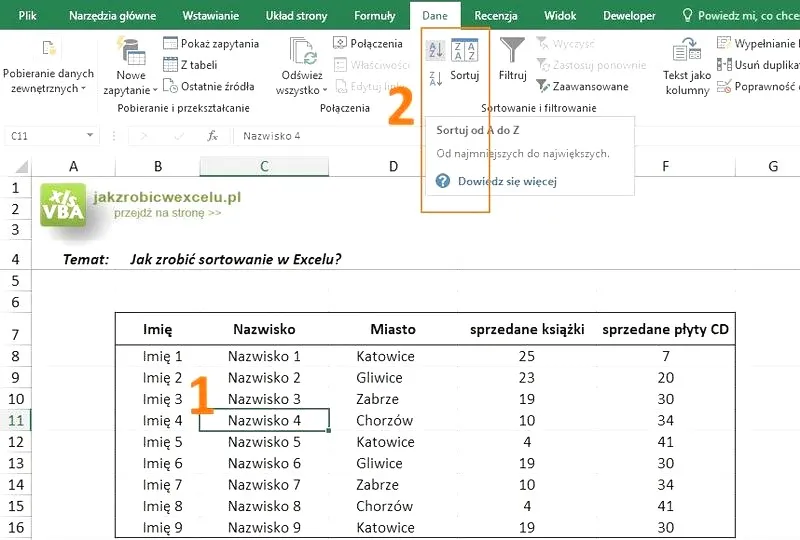Image resolution: width=800 pixels, height=540 pixels.
Task: Click the Pokaż zapytania icon
Action: 170,43
